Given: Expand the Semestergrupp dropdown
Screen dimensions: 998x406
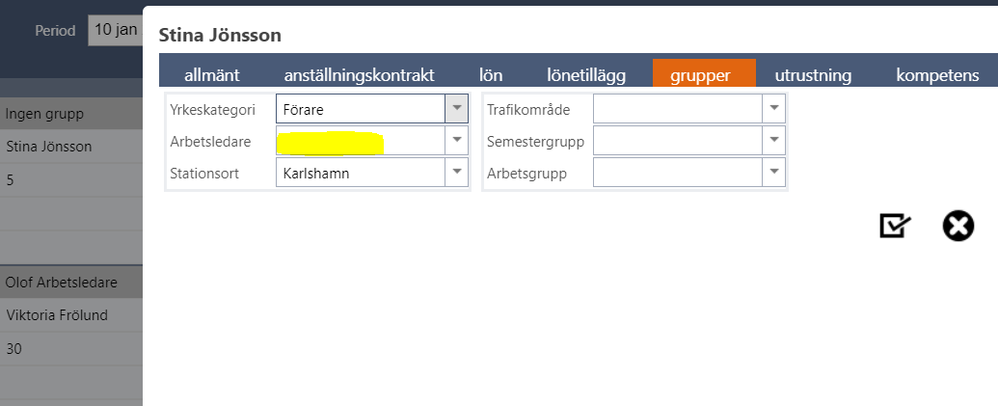Looking at the screenshot, I should coord(774,140).
